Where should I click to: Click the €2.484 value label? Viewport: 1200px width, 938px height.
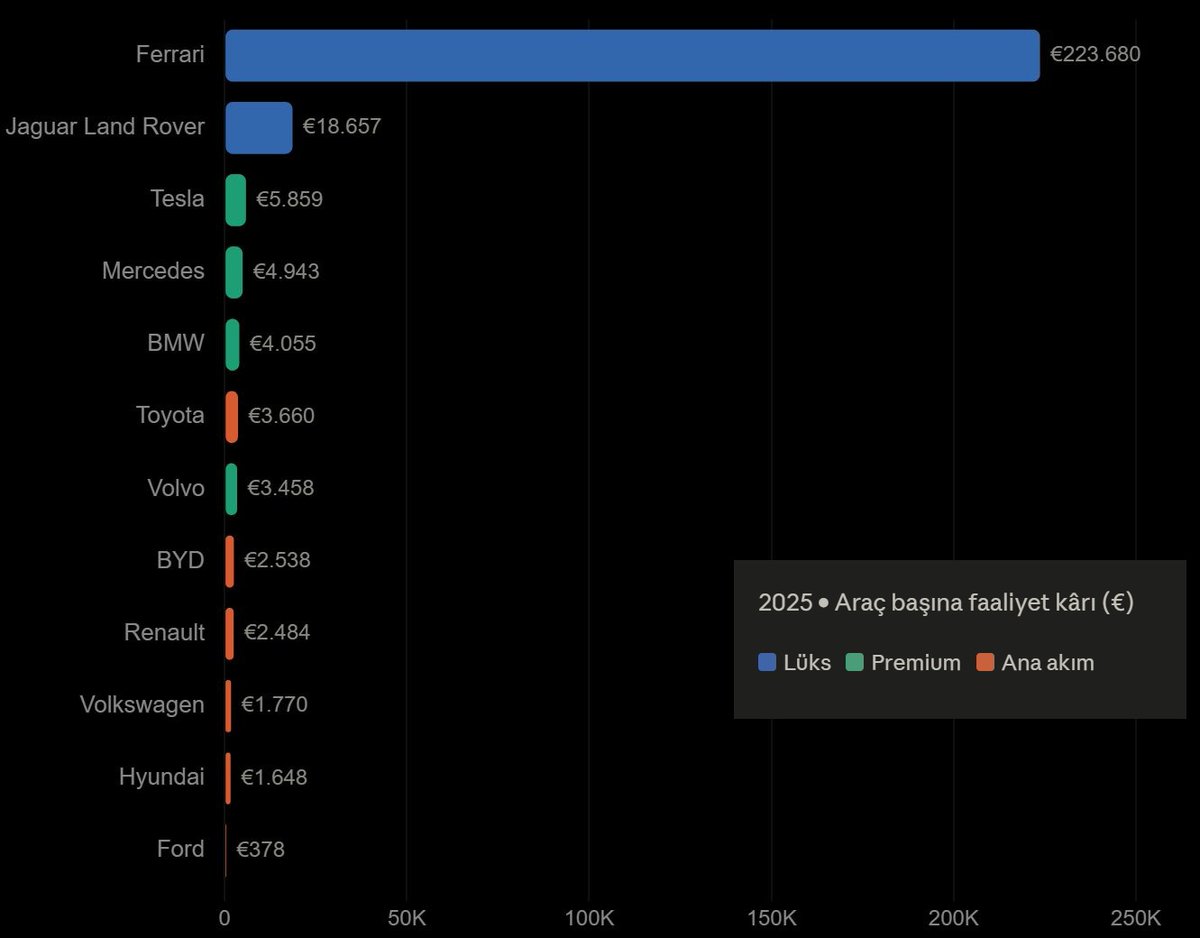[277, 632]
